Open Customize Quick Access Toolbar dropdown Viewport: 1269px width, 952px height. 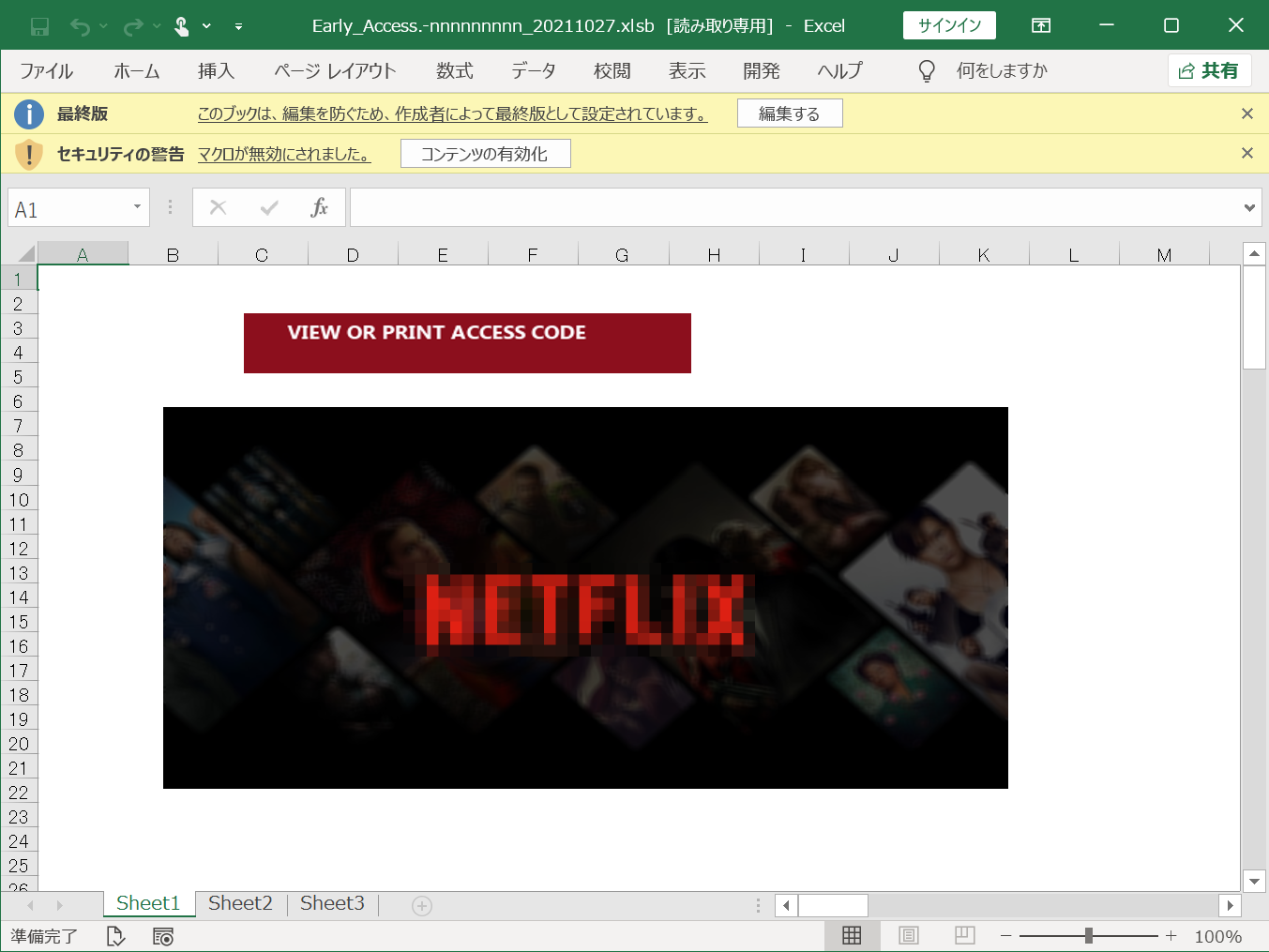tap(238, 26)
